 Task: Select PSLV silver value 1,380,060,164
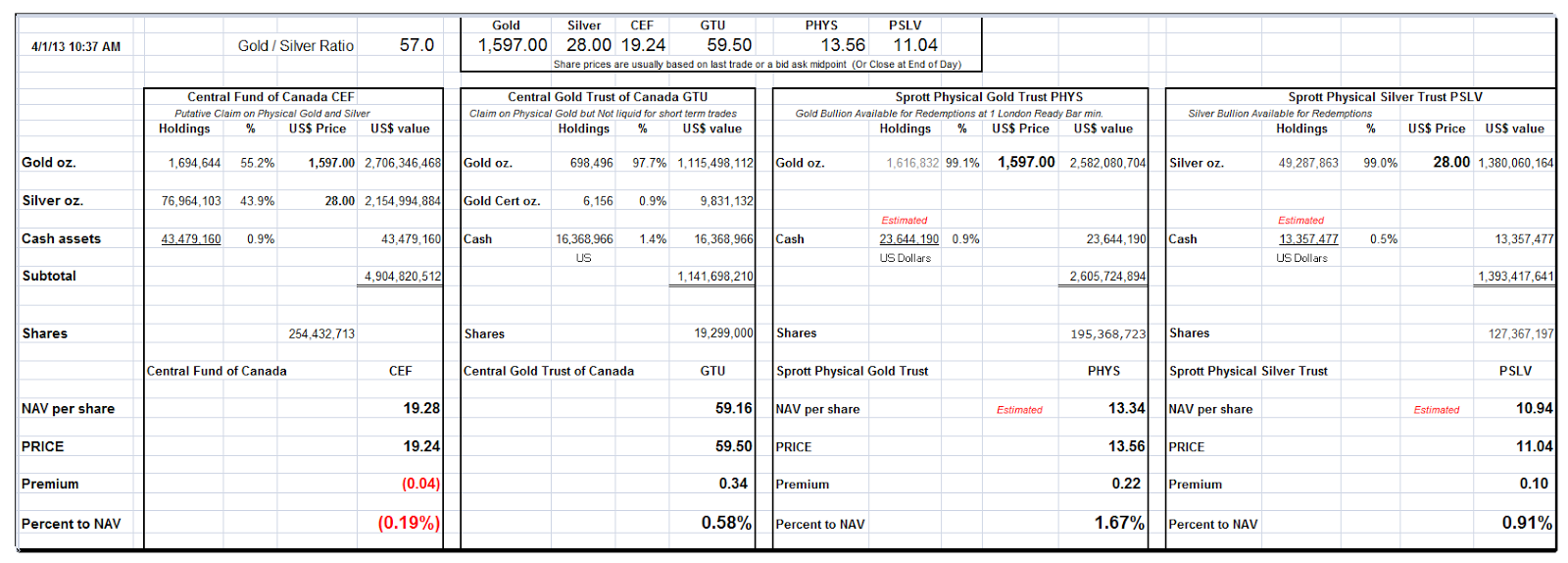(x=1516, y=163)
